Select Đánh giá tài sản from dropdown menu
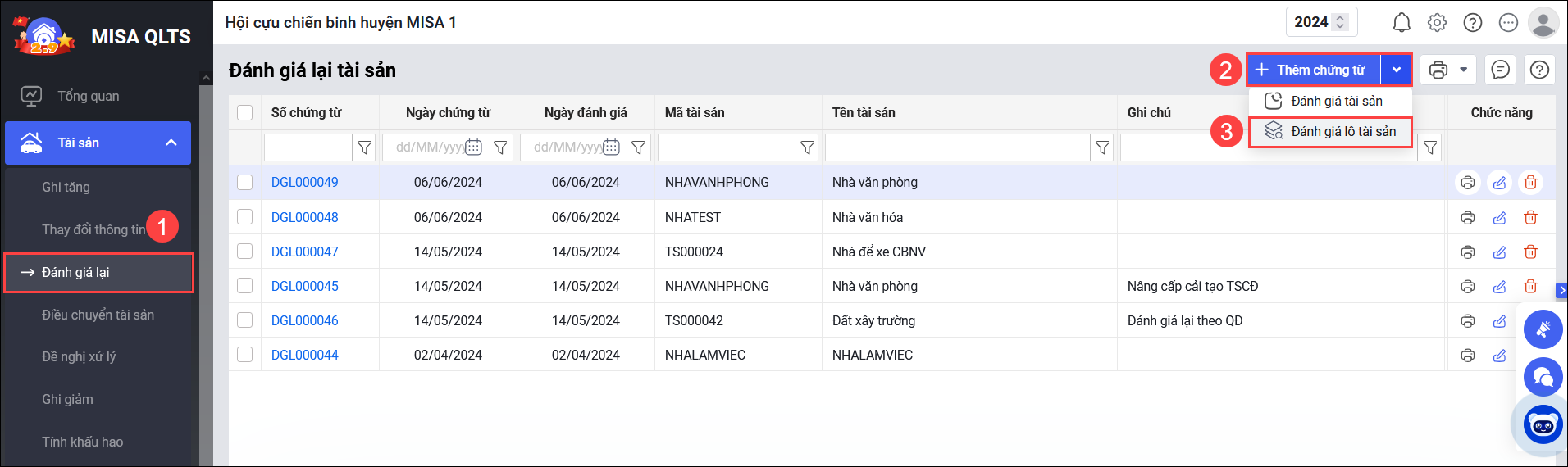 [1336, 102]
